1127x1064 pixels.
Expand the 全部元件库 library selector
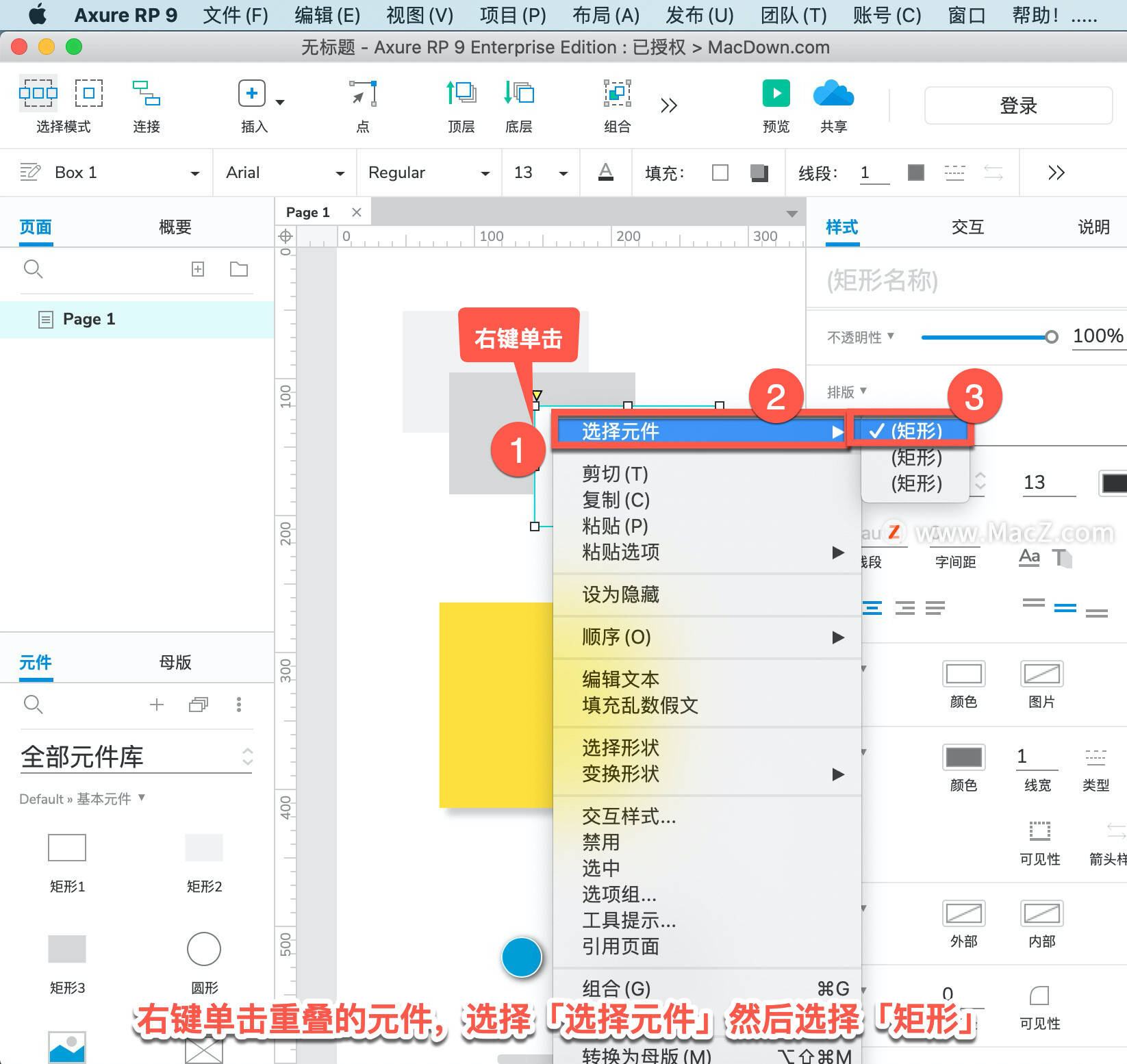pos(137,757)
